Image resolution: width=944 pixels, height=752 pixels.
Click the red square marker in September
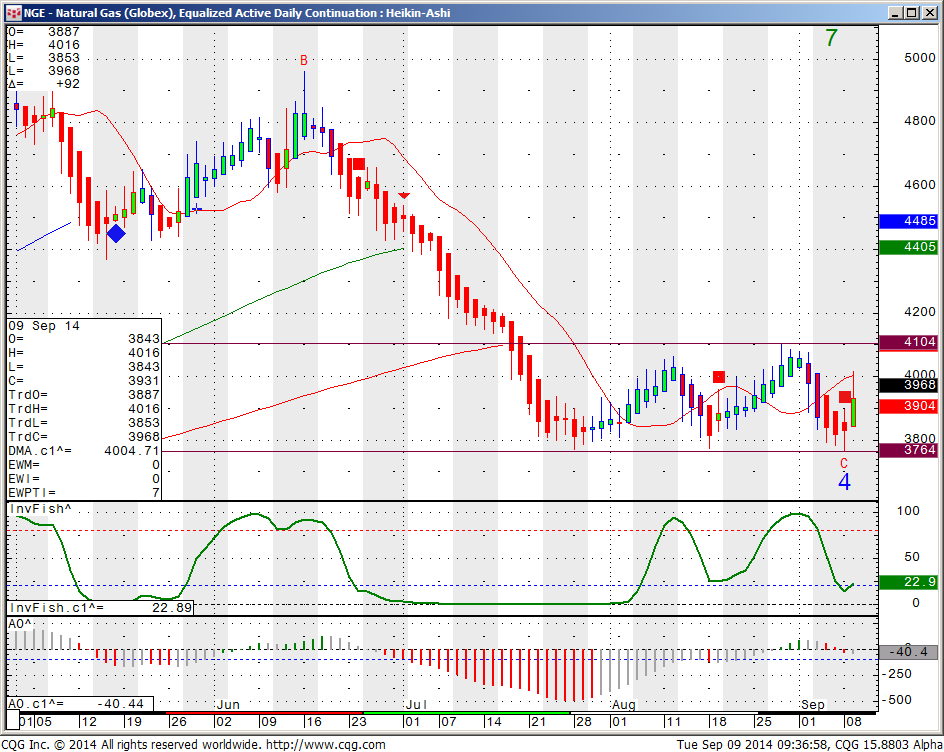pos(845,397)
